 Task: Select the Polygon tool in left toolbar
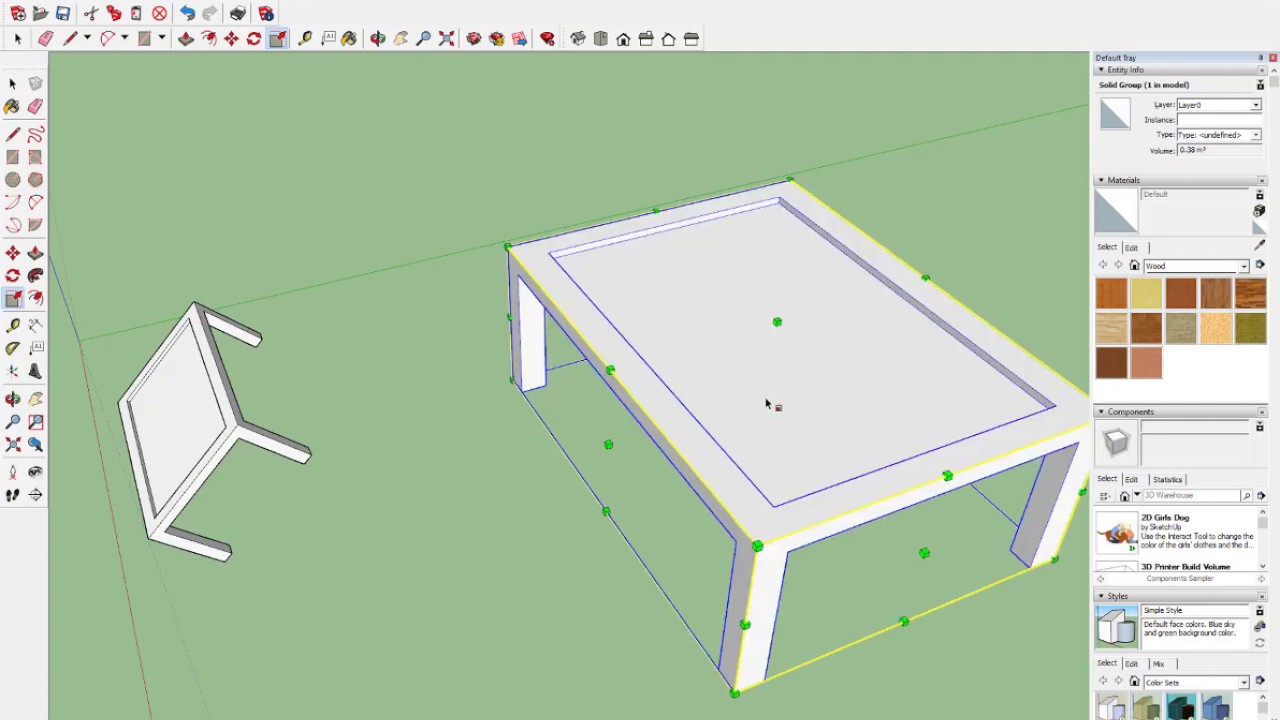click(35, 180)
